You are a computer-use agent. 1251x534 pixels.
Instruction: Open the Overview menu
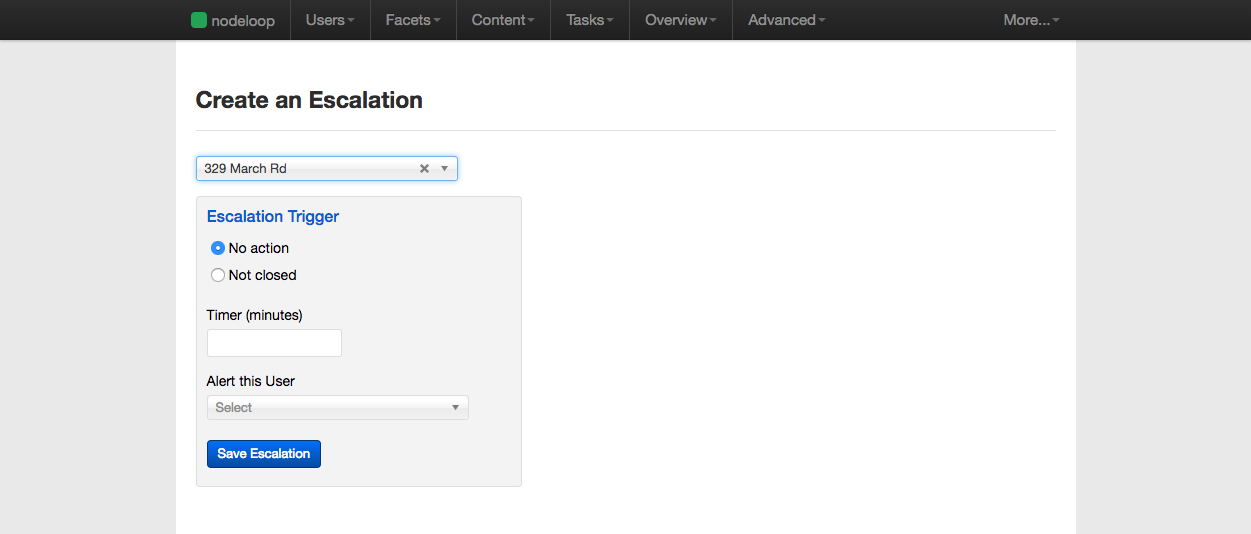(681, 20)
